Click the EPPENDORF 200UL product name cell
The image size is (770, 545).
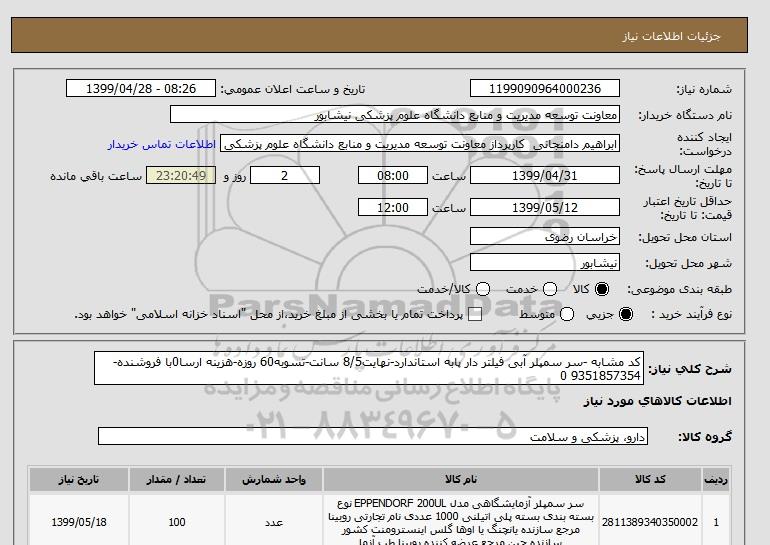point(461,522)
